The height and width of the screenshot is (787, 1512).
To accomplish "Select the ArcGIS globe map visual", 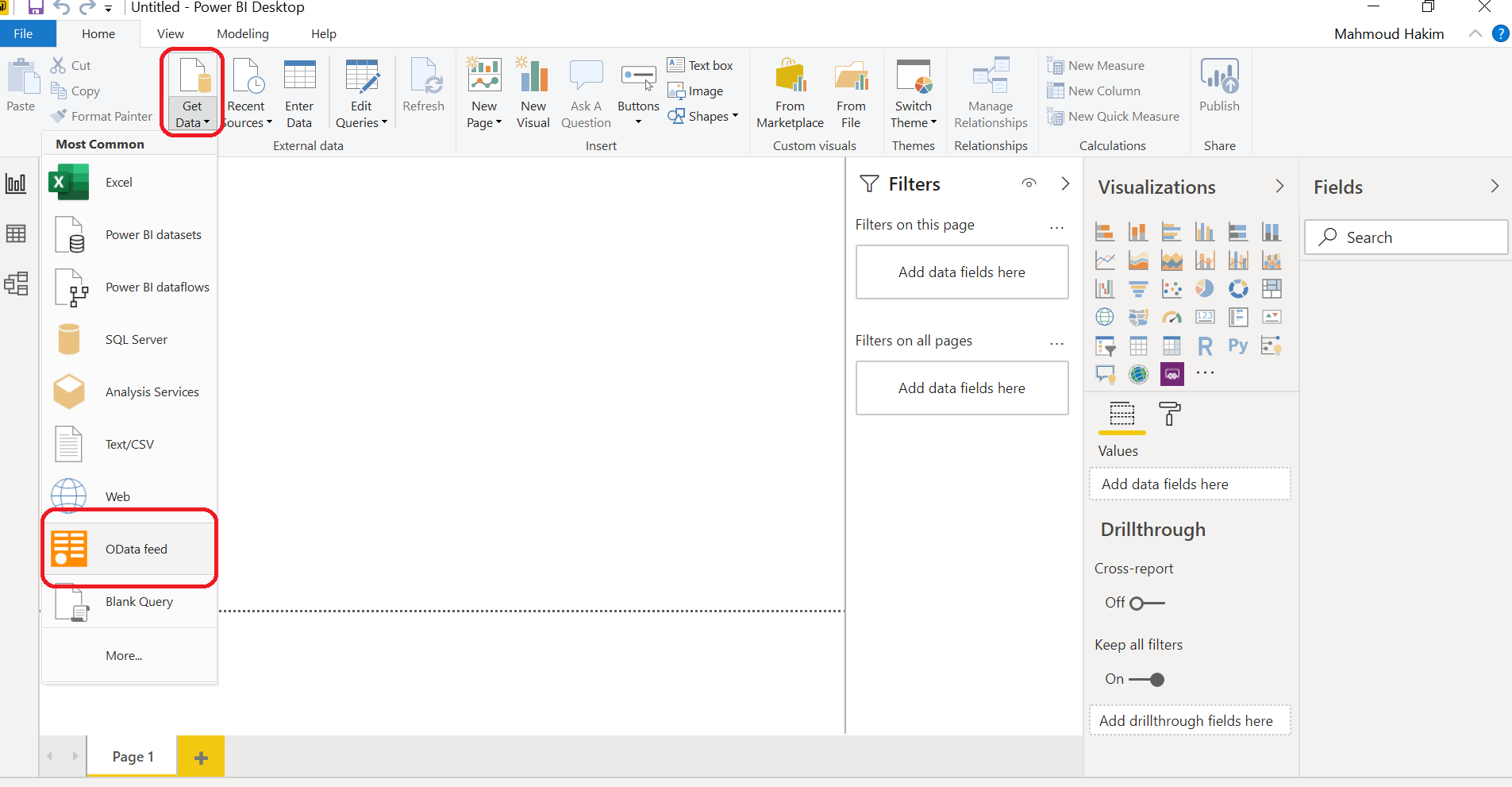I will coord(1138,374).
